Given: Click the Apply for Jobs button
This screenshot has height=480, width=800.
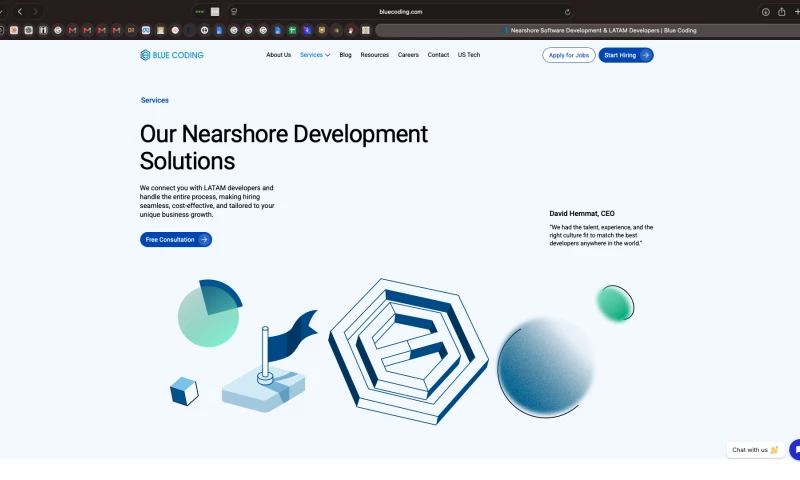Looking at the screenshot, I should pos(569,55).
